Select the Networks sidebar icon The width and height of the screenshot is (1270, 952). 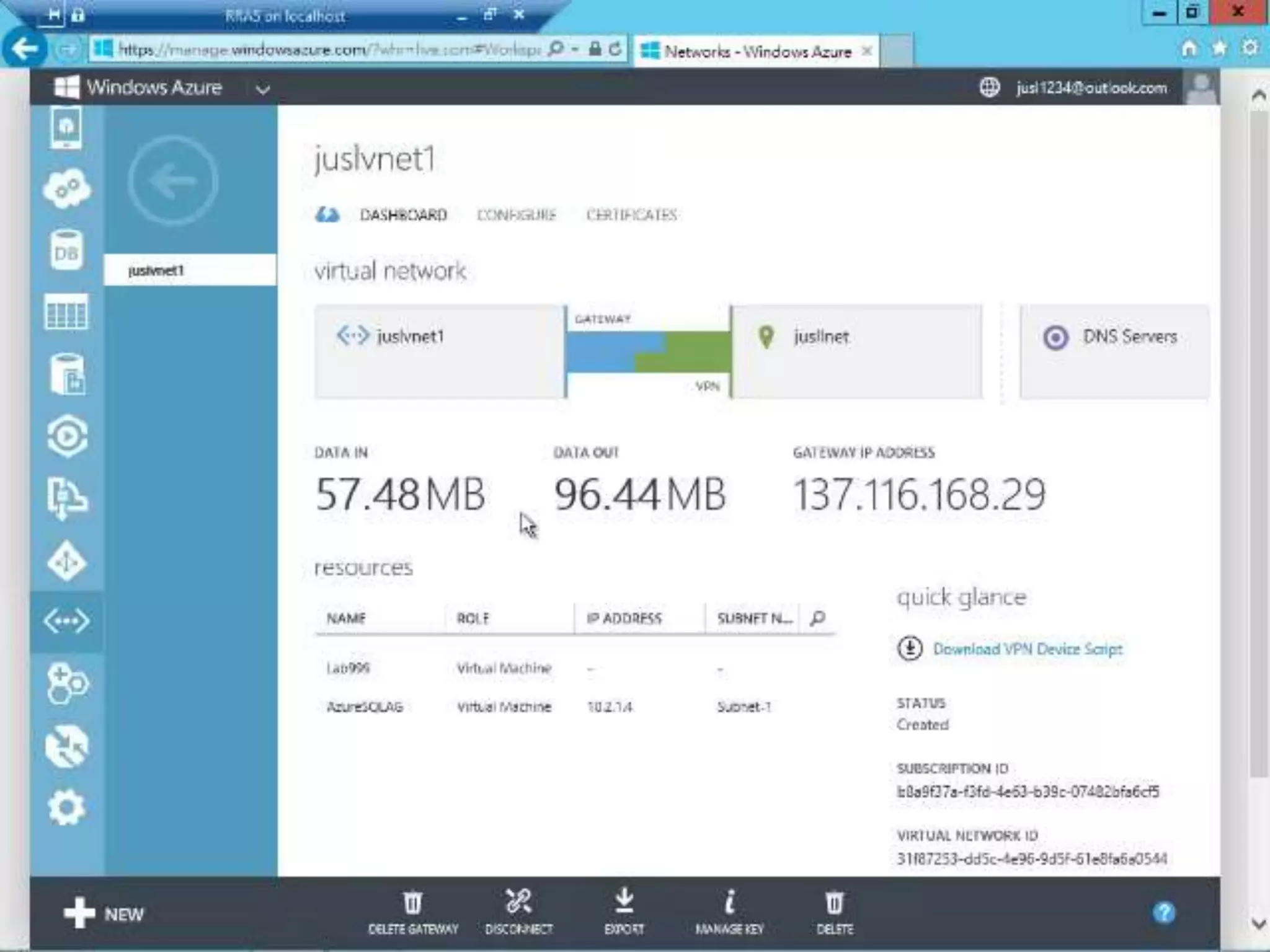pos(66,621)
